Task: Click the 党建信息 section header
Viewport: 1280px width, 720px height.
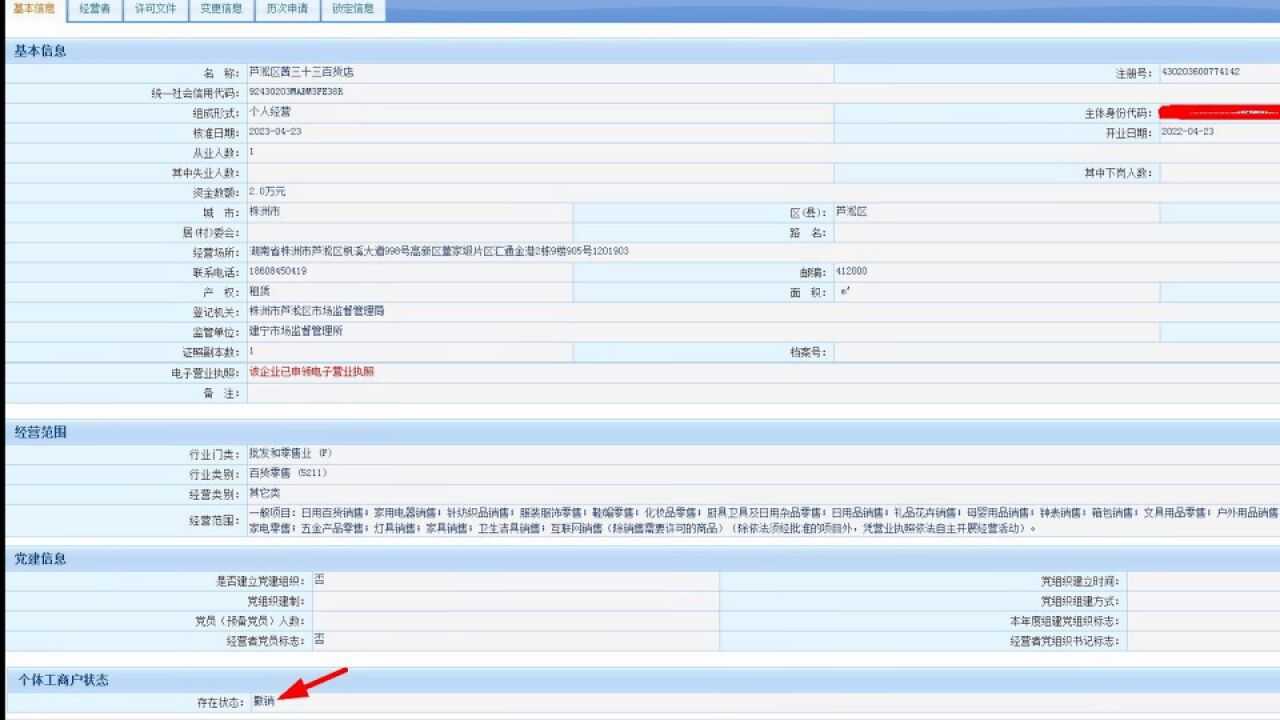Action: coord(642,559)
